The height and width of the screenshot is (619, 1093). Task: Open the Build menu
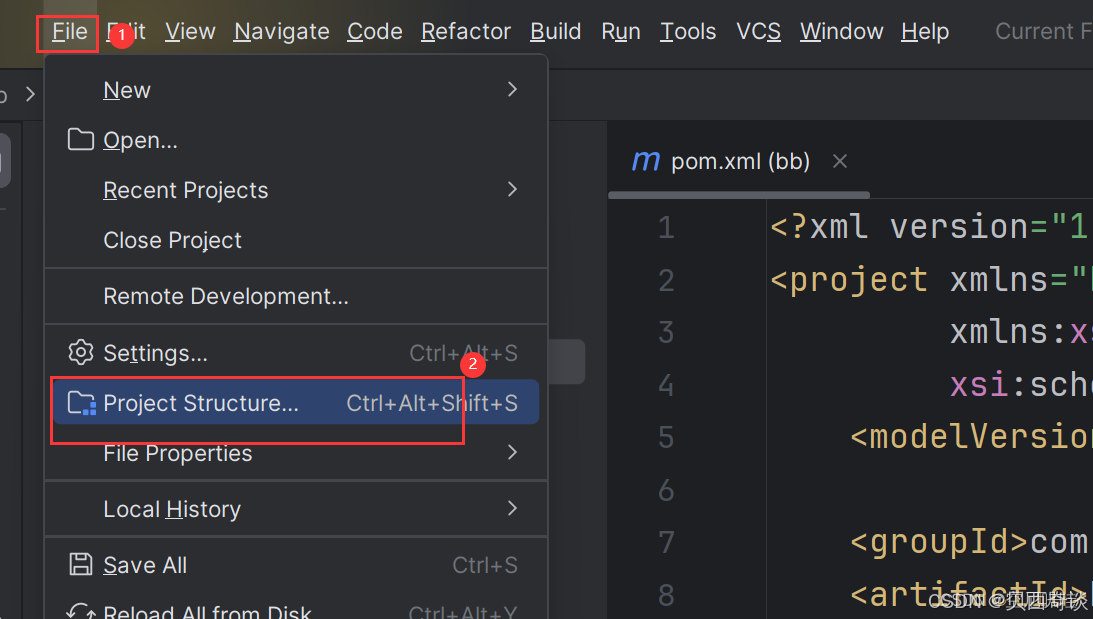coord(556,31)
